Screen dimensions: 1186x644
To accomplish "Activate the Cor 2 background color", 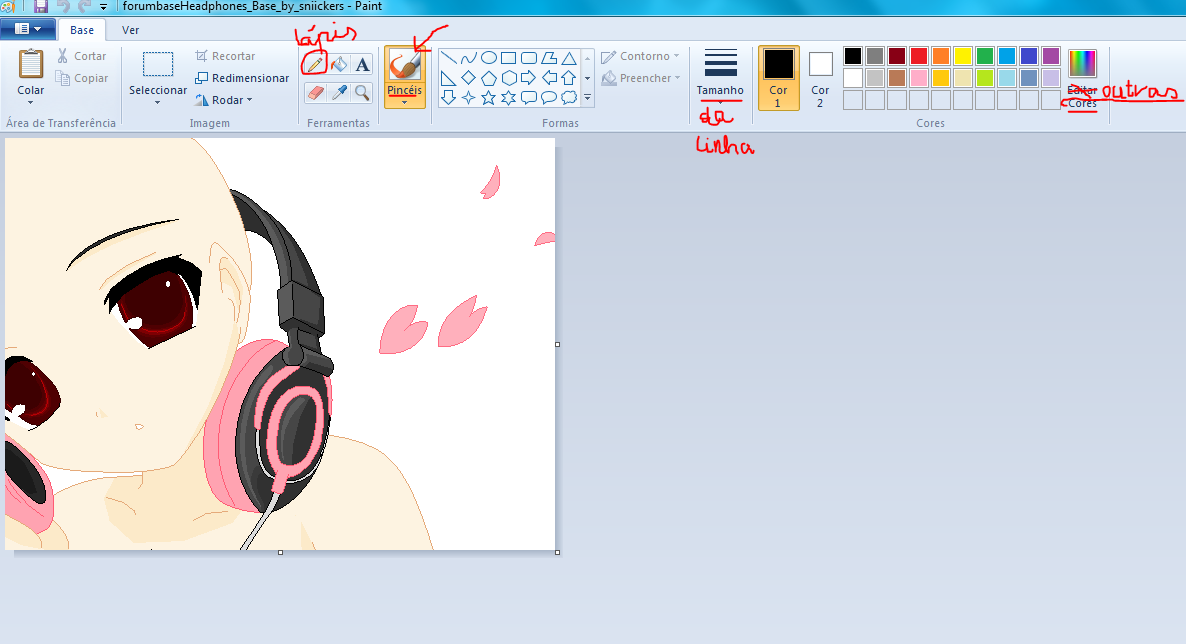I will (x=820, y=78).
